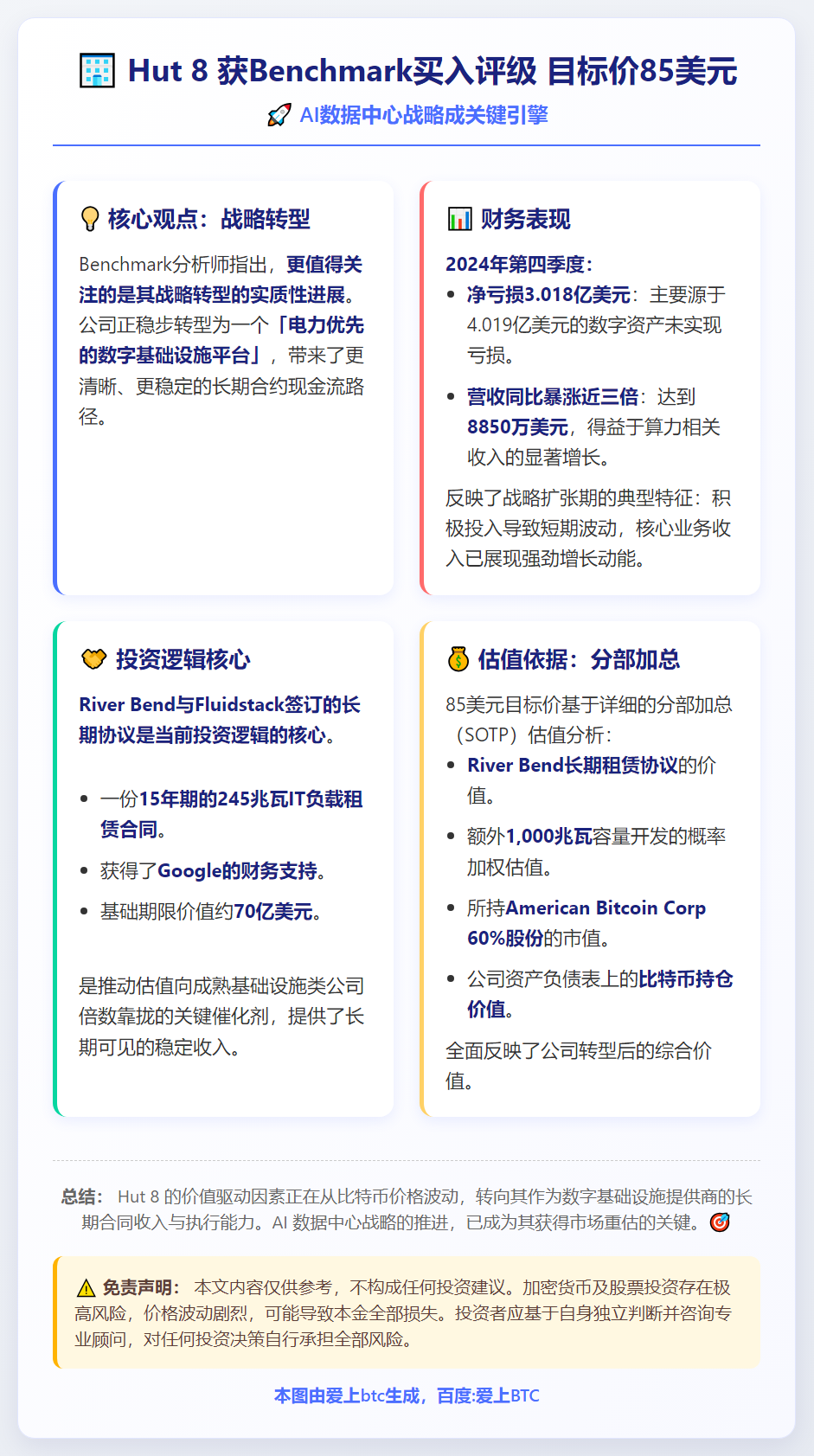The height and width of the screenshot is (1456, 814).
Task: Click the bar chart icon beside 财务表现
Action: point(459,219)
